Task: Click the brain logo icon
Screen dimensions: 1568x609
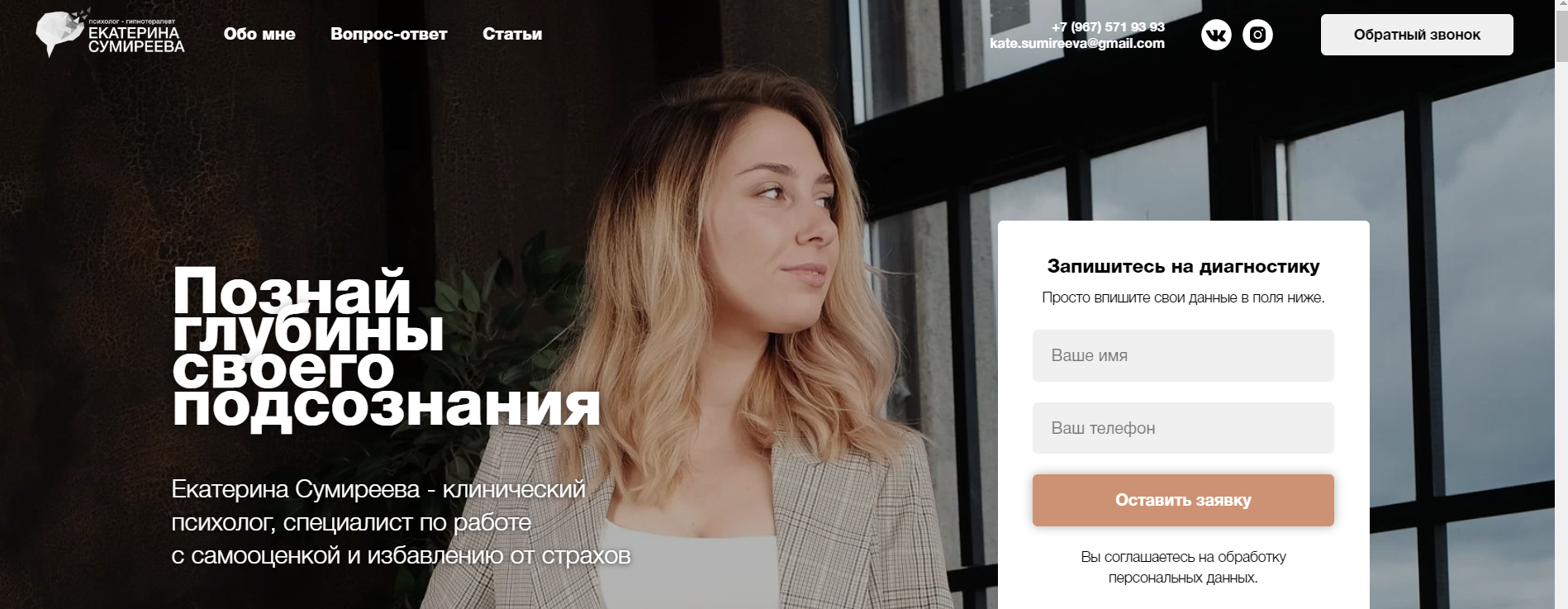Action: pos(60,33)
